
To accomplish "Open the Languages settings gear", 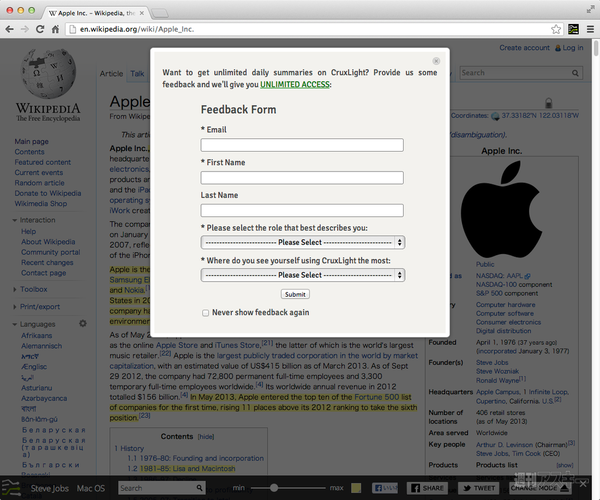I will (83, 324).
